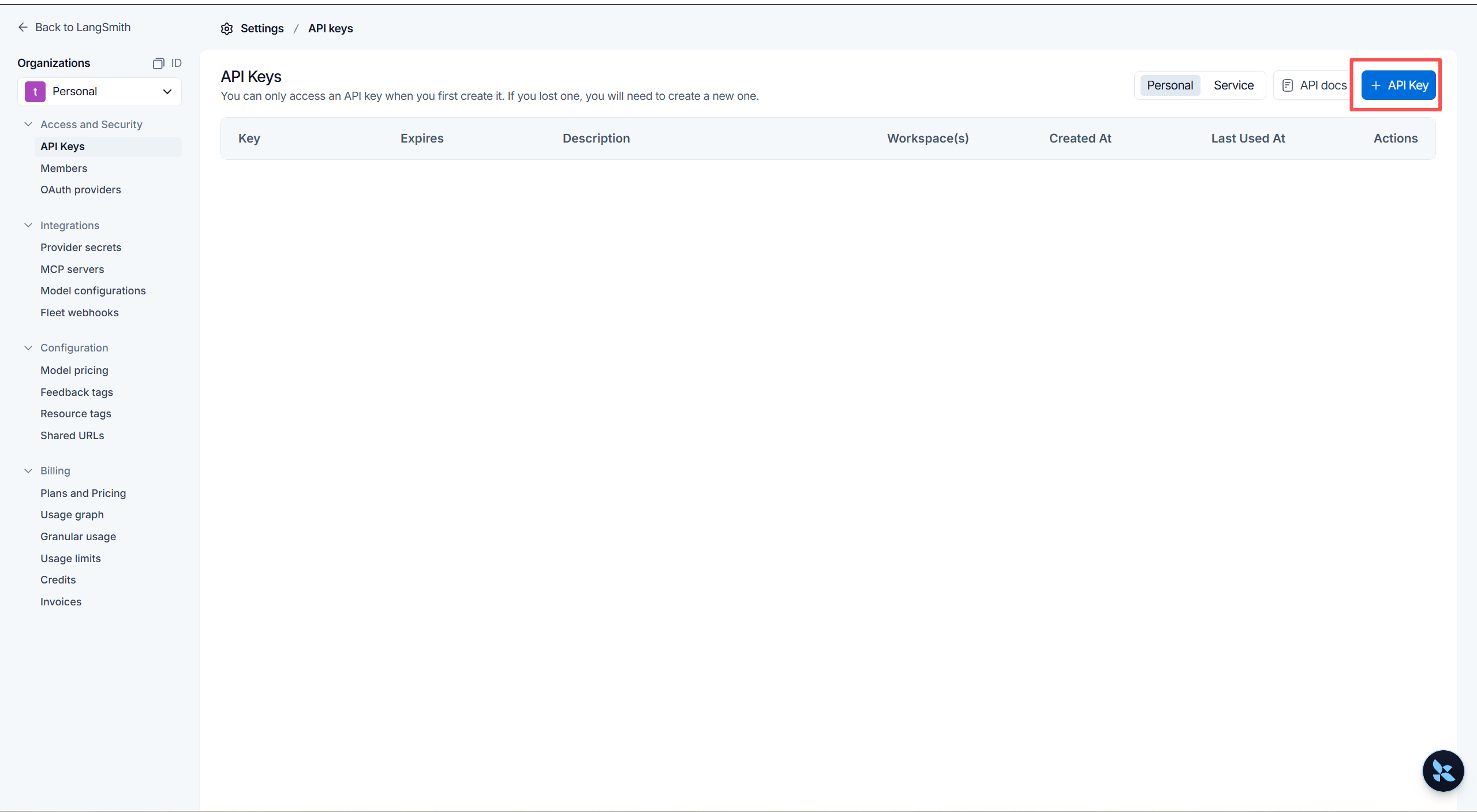
Task: Click the Description column header
Action: tap(596, 139)
